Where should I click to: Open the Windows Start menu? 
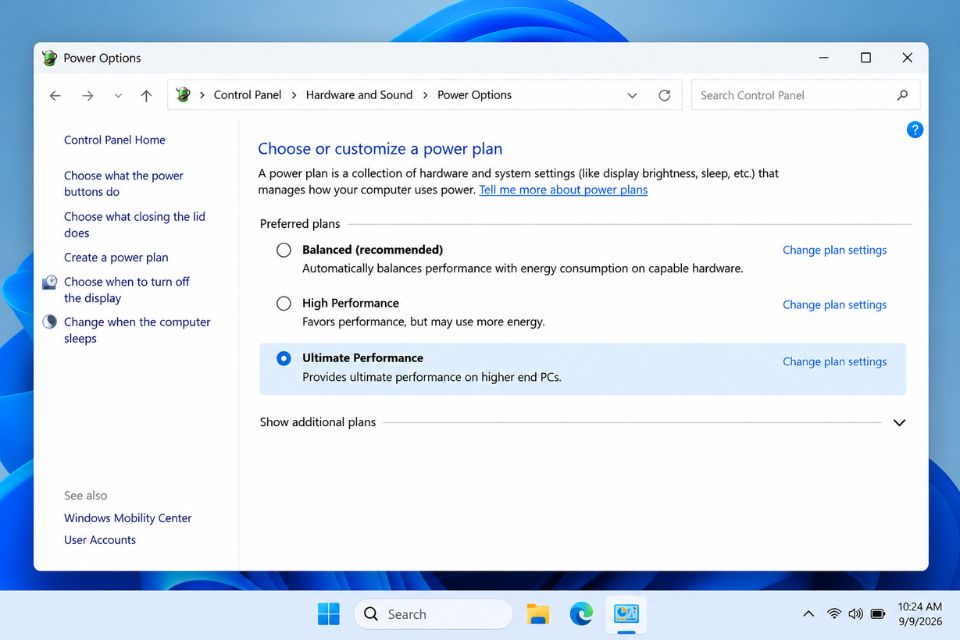click(329, 614)
